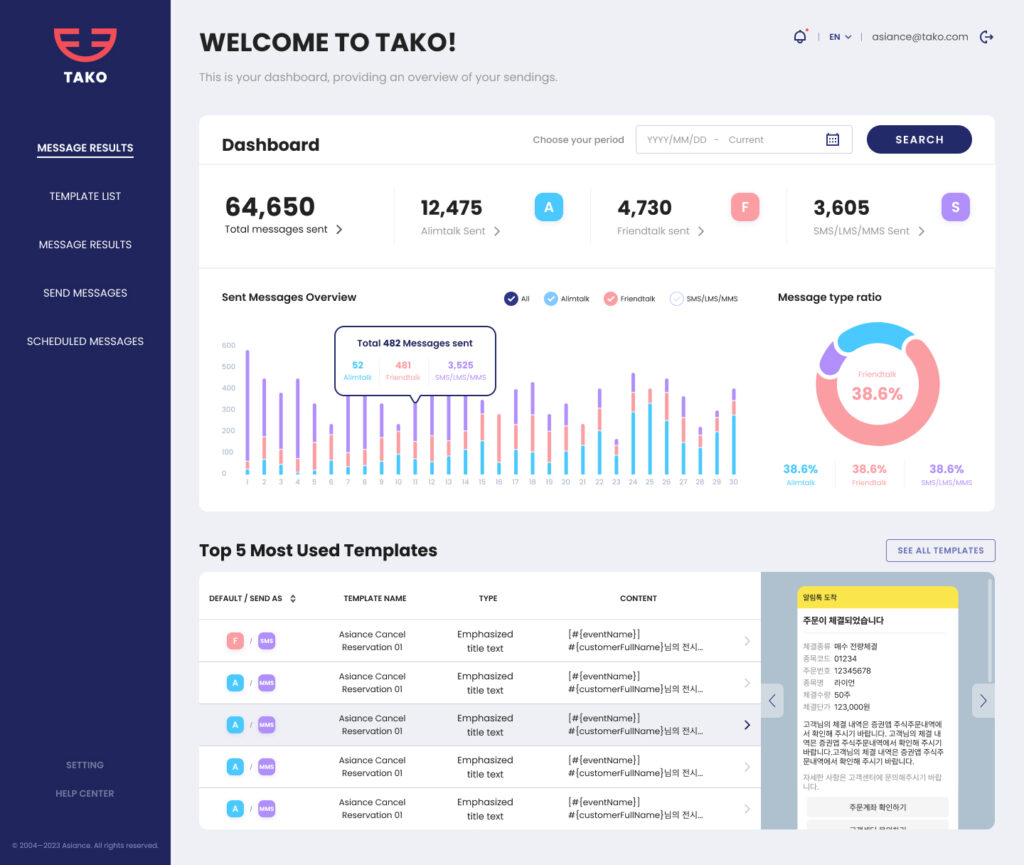
Task: Open the calendar date picker icon
Action: point(832,140)
